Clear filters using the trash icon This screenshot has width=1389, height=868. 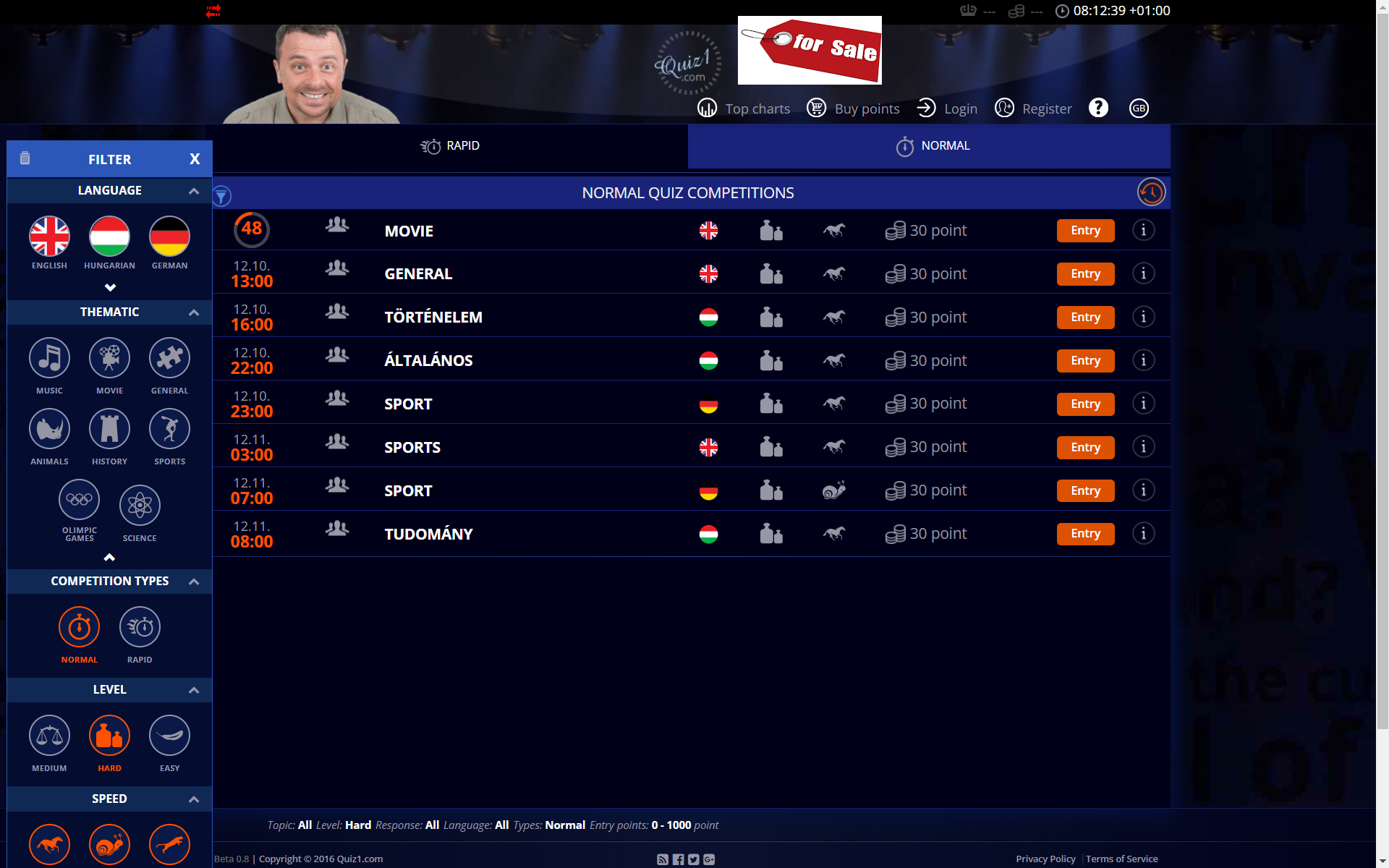(25, 158)
